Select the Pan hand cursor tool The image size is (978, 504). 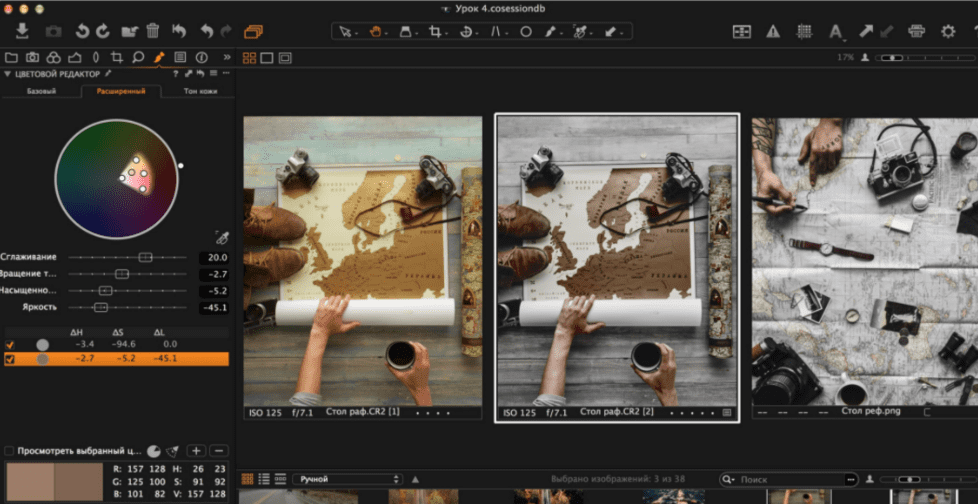[376, 32]
